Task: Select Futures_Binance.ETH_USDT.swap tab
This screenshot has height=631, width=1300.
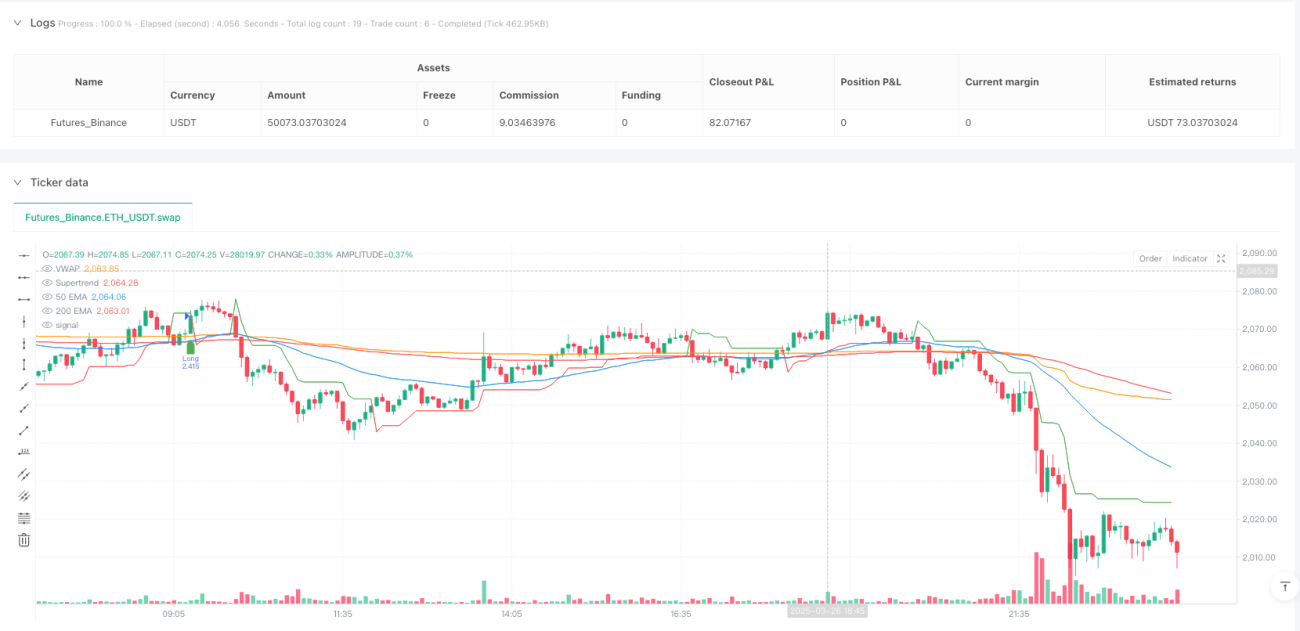Action: pos(104,217)
